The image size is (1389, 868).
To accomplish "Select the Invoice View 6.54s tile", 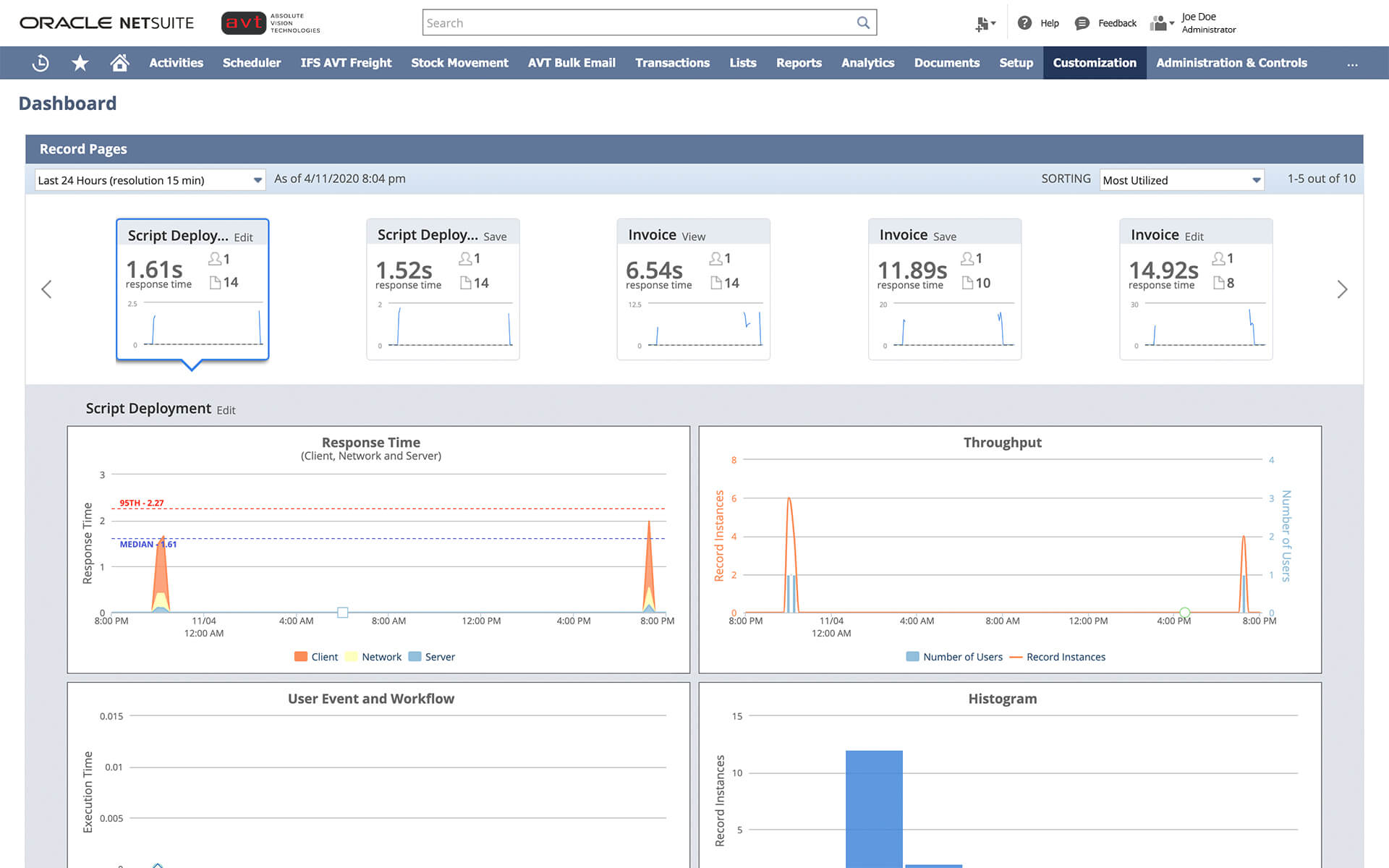I will tap(693, 289).
